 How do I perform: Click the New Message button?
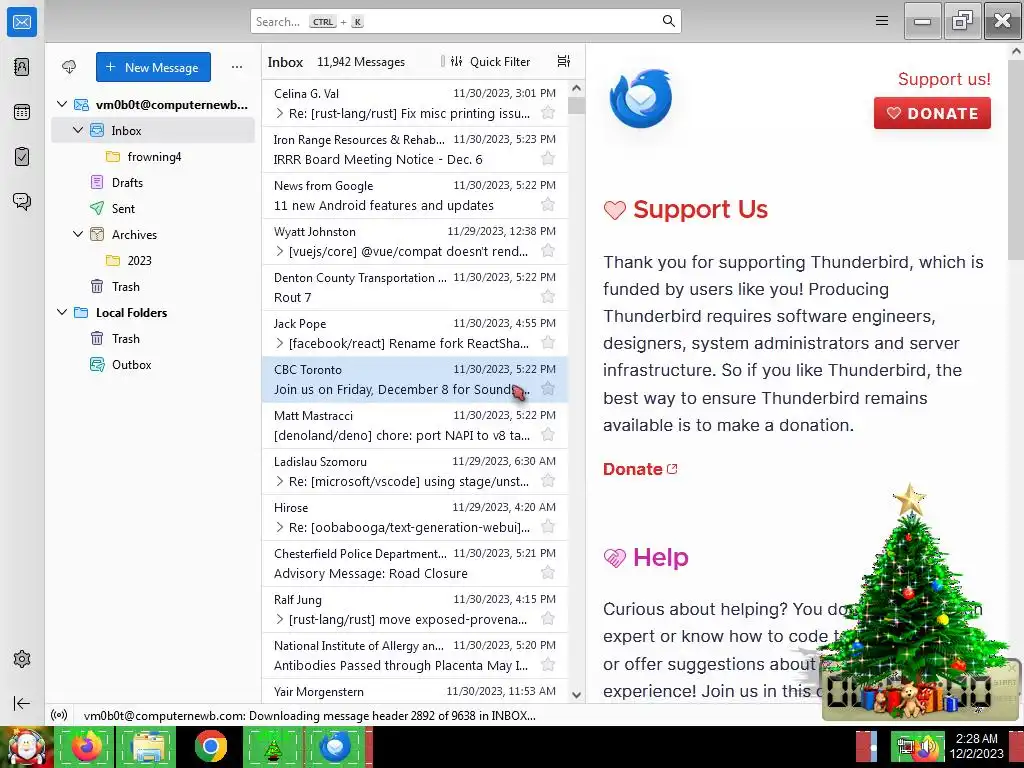[153, 67]
